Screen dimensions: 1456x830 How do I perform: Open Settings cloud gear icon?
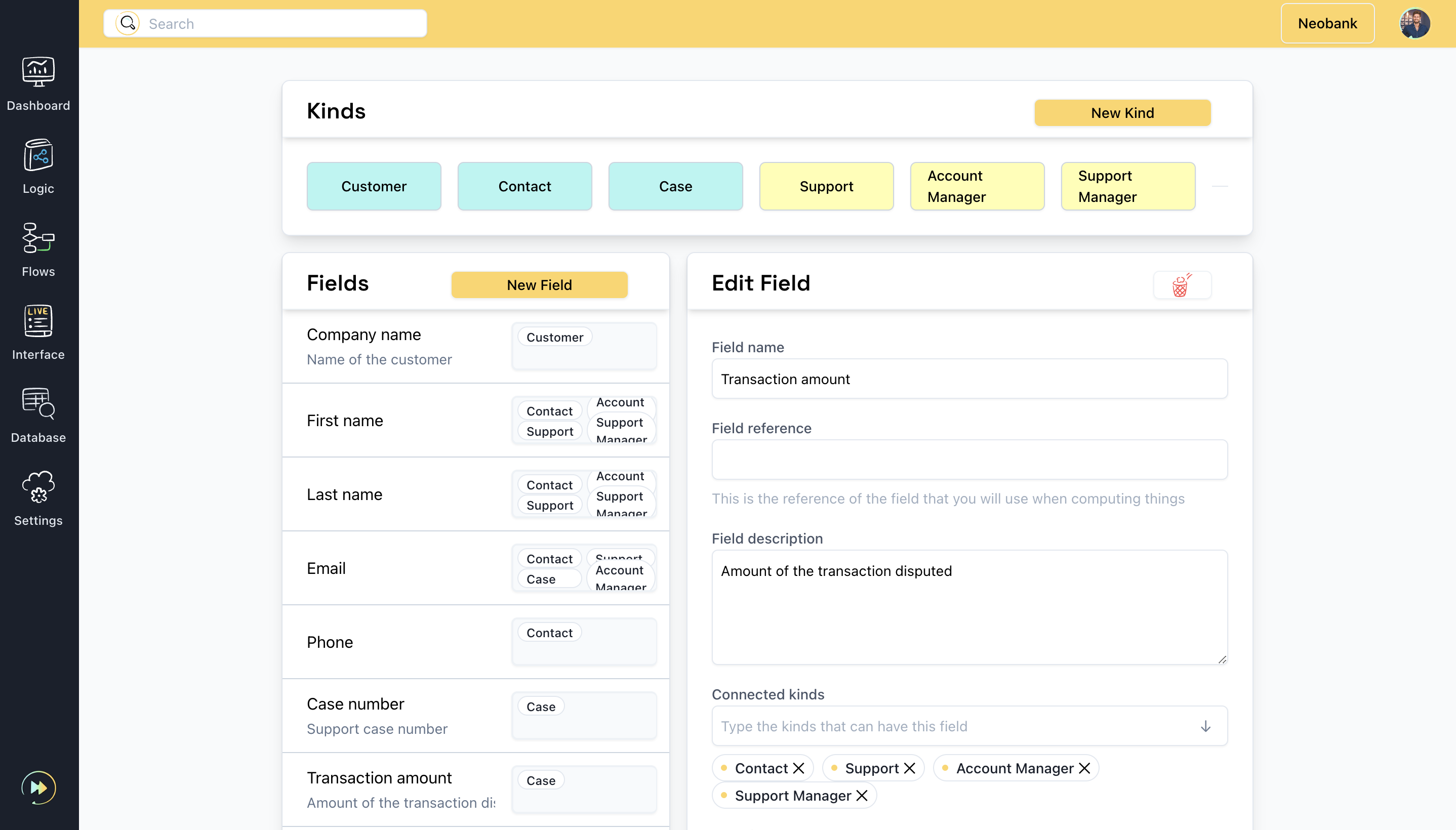pyautogui.click(x=38, y=487)
